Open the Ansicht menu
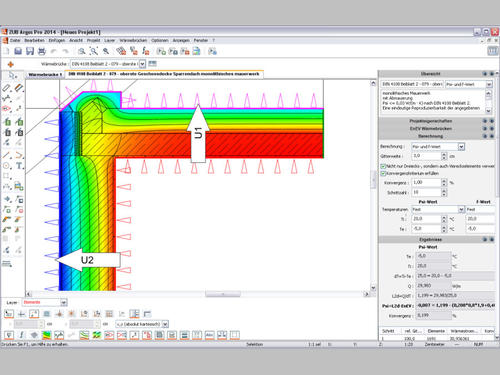Viewport: 500px width, 375px height. (x=76, y=40)
